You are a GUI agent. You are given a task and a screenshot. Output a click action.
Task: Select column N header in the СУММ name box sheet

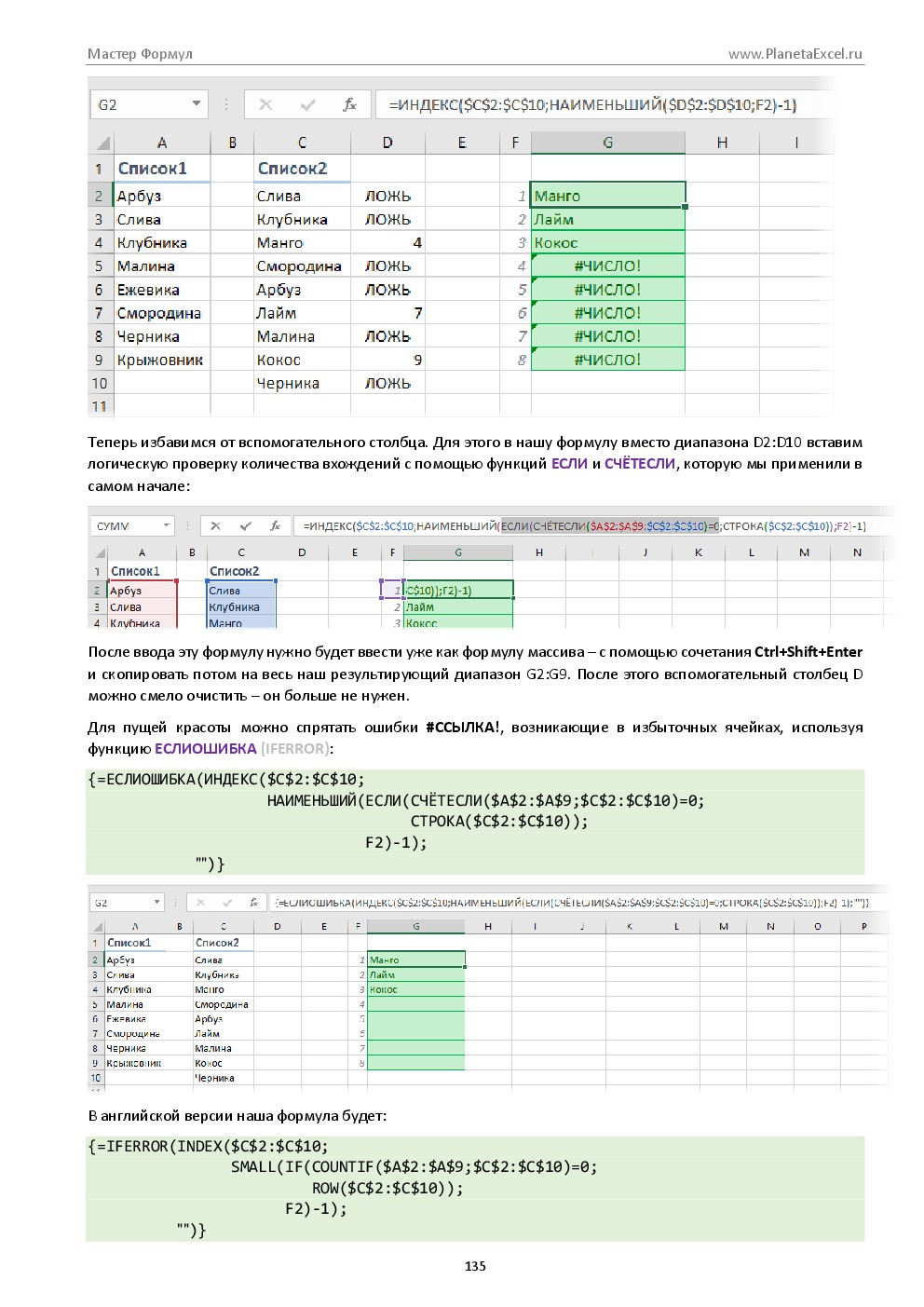[857, 552]
